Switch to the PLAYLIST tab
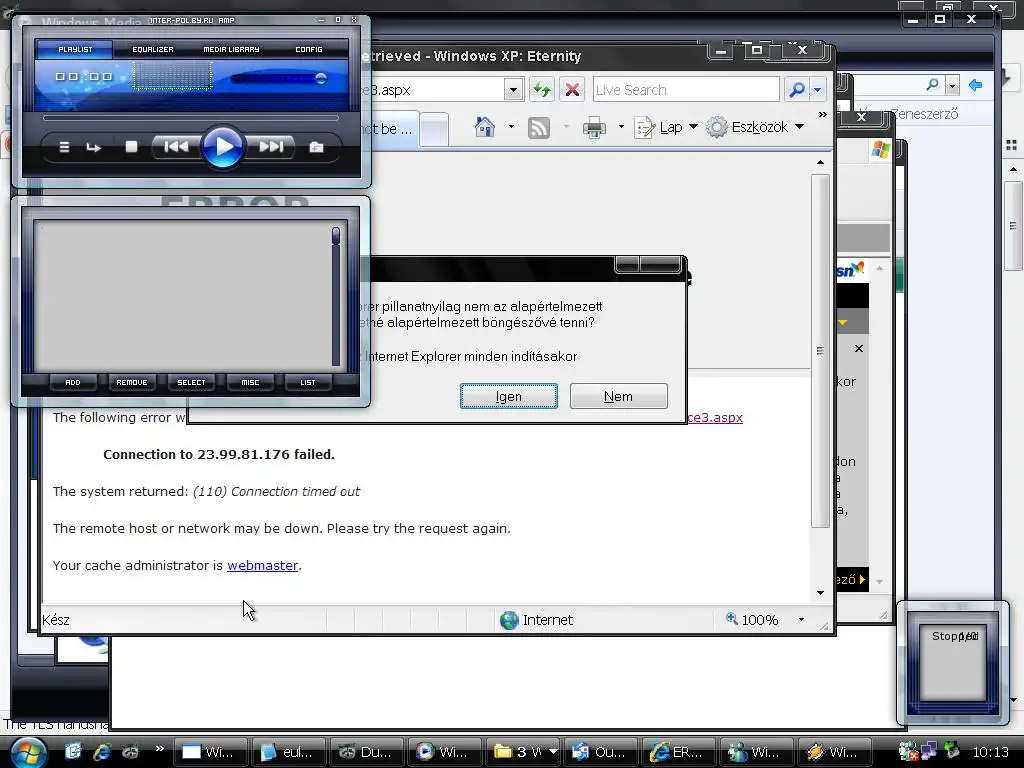 [75, 50]
